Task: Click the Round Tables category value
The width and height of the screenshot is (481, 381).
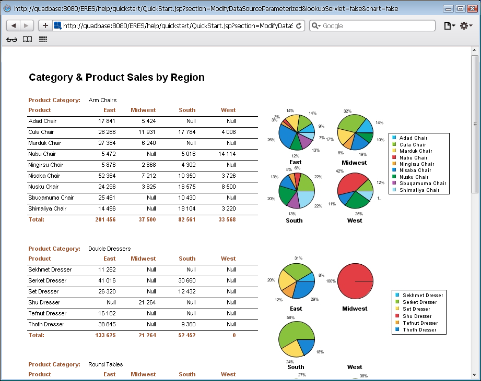Action: click(x=106, y=364)
